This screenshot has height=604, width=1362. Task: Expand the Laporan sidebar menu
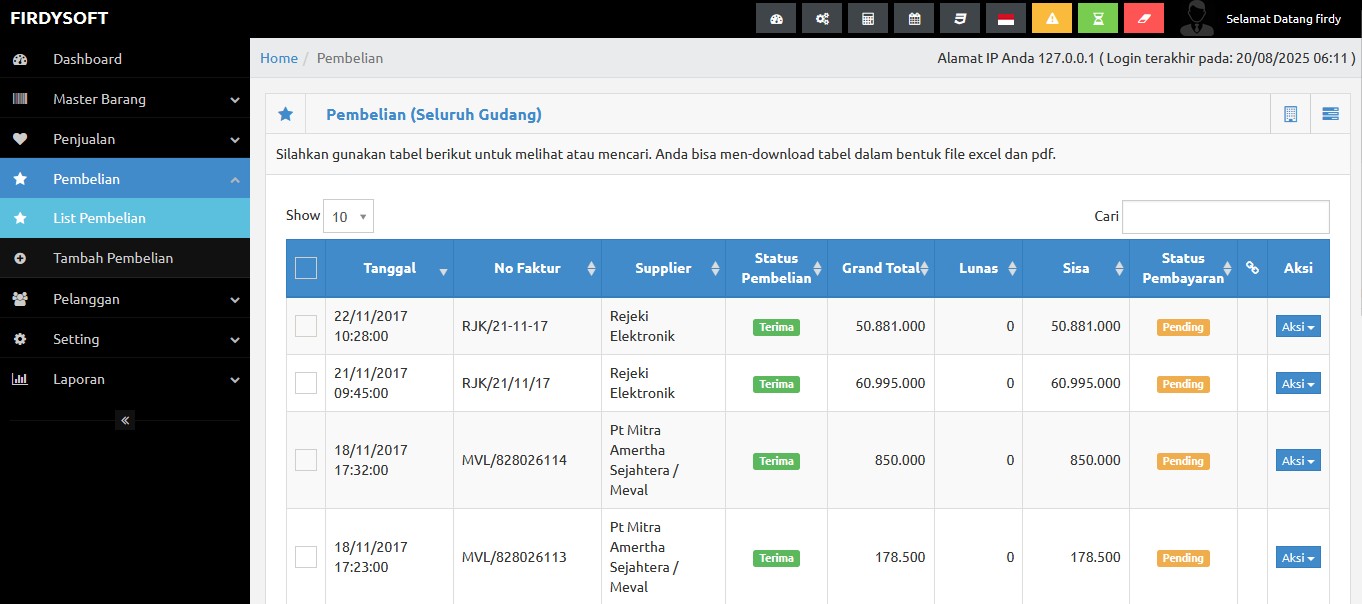pos(124,379)
